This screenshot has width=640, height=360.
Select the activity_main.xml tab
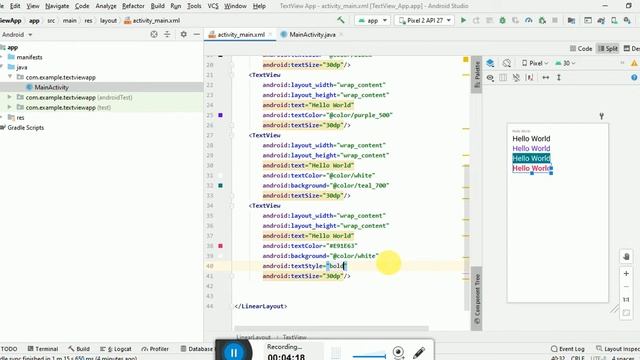click(240, 35)
